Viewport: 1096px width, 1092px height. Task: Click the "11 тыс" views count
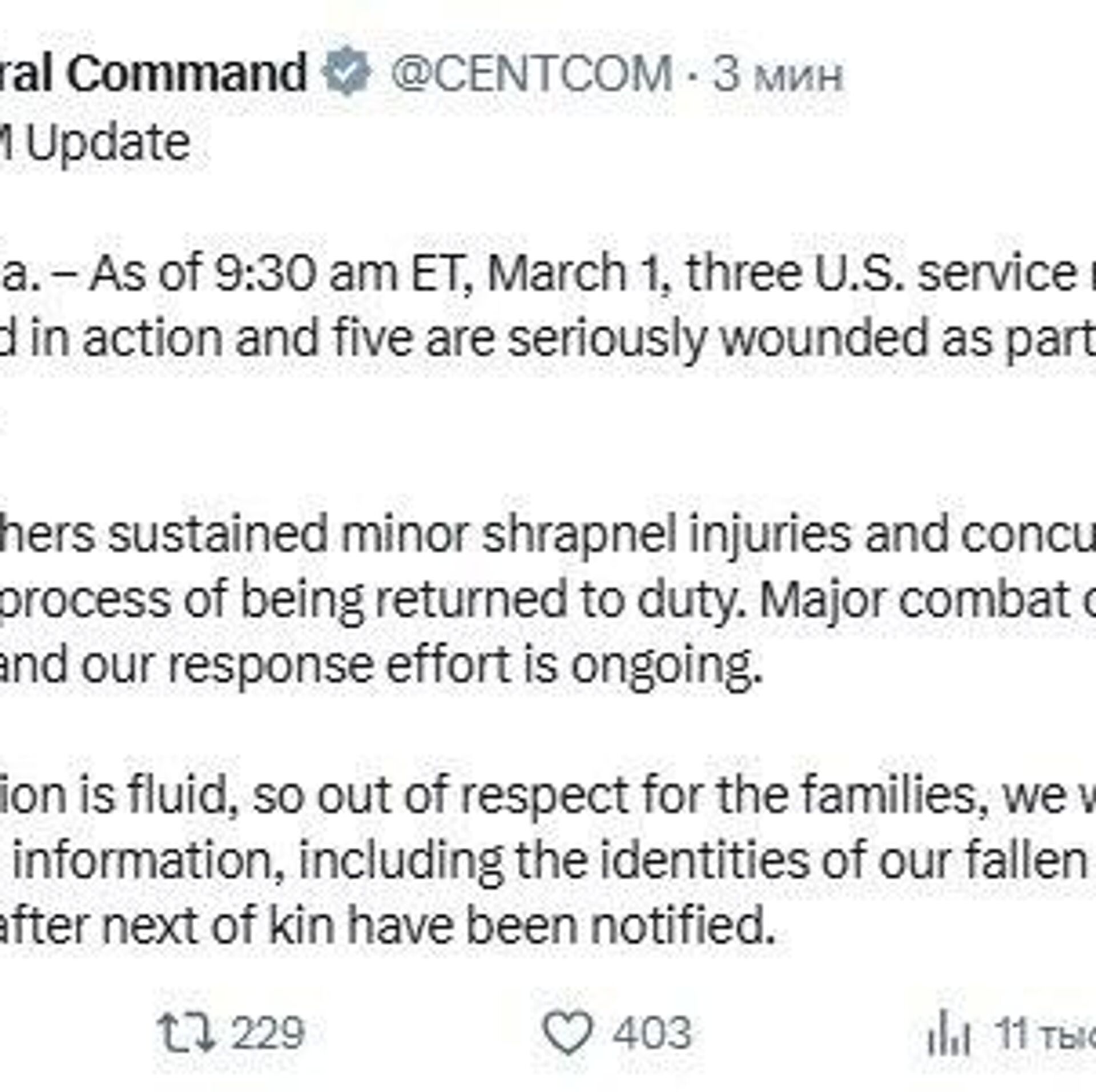pos(1045,1033)
